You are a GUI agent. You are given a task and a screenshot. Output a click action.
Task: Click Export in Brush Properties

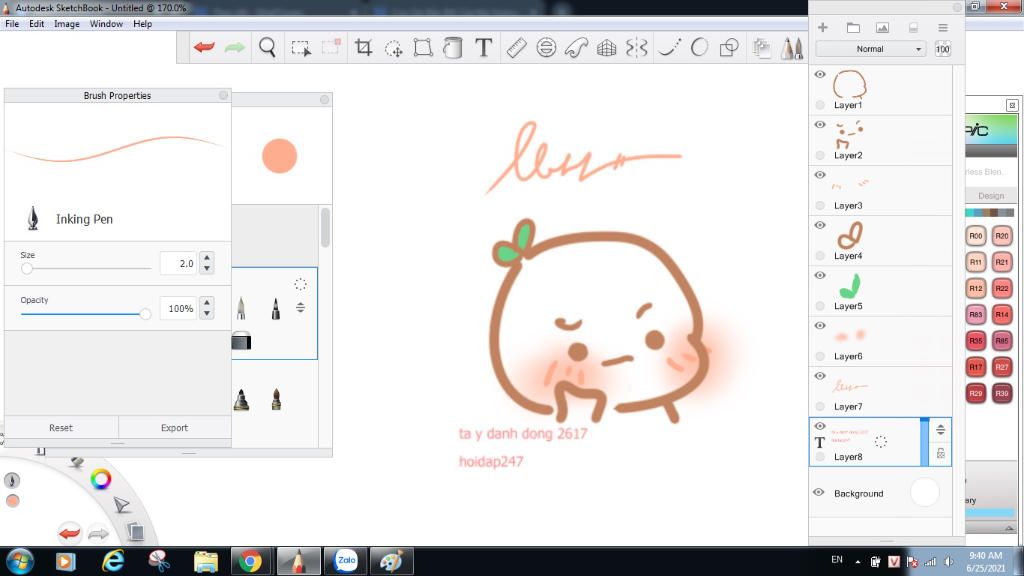pyautogui.click(x=174, y=428)
